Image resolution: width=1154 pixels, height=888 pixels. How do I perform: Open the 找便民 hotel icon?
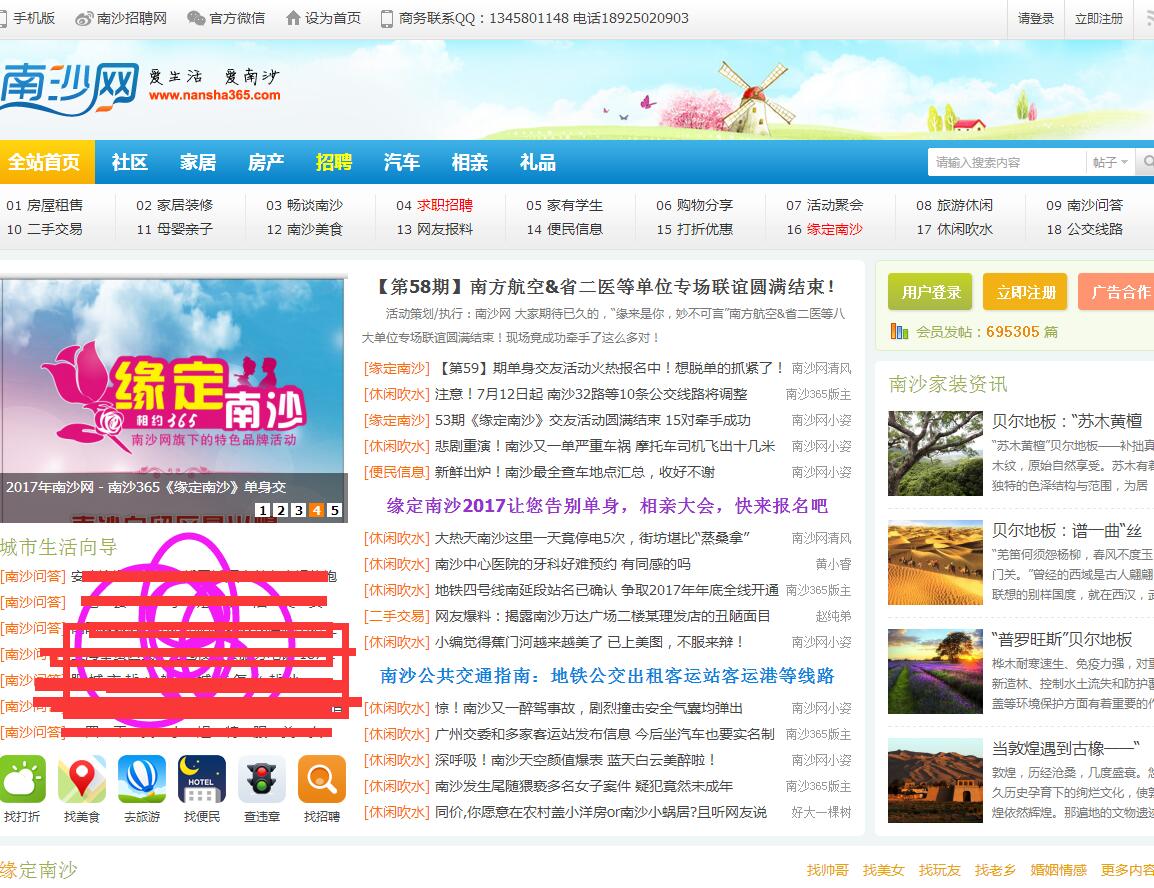pyautogui.click(x=202, y=779)
